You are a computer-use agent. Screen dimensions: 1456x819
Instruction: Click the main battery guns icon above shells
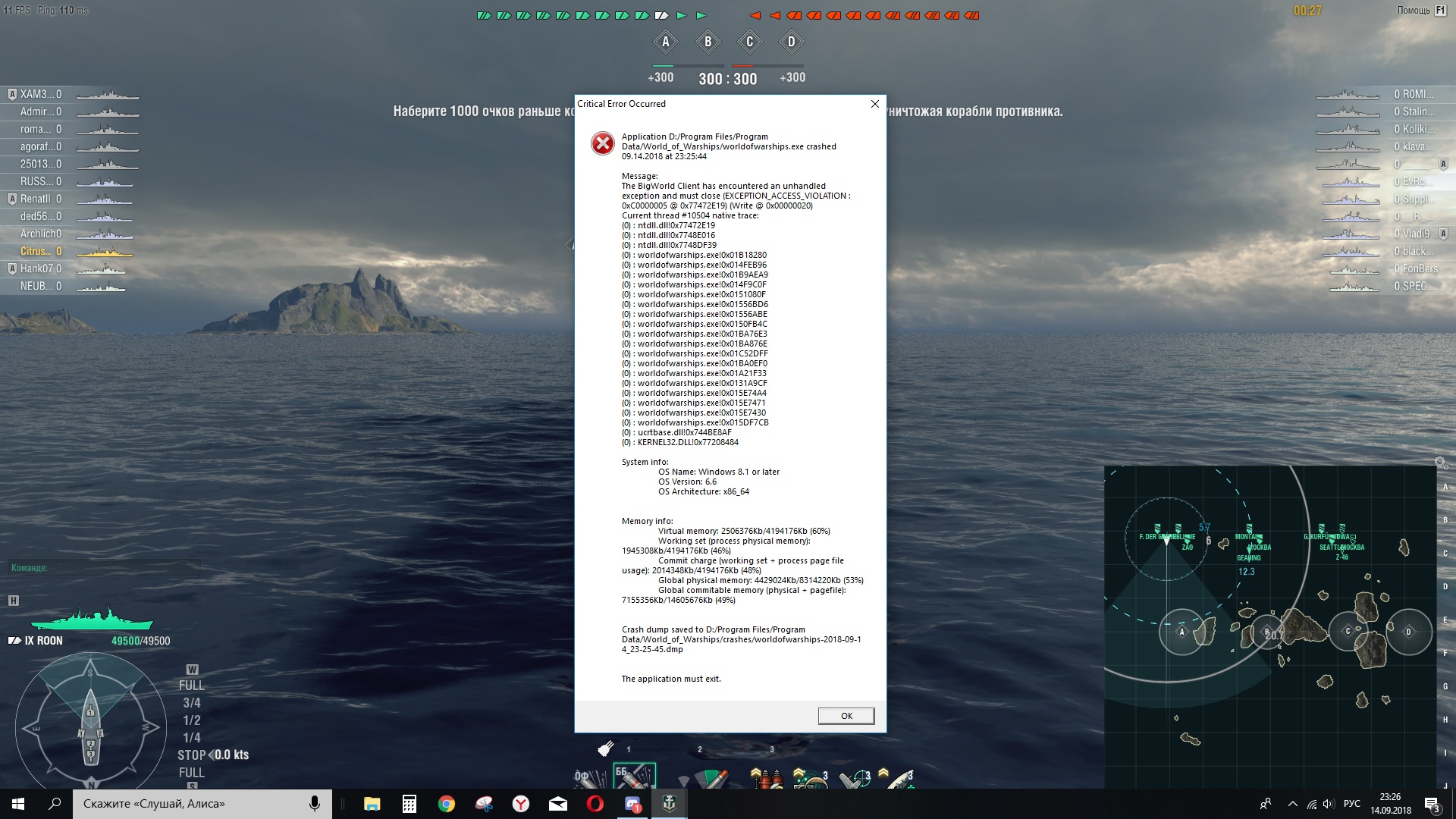[605, 749]
